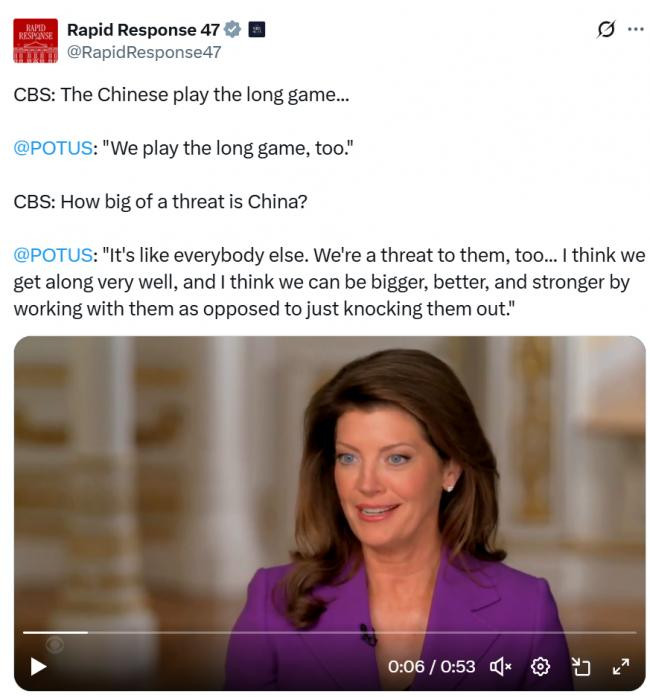Toggle picture-in-picture mode for the video
Viewport: 650px width, 697px height.
pos(581,667)
